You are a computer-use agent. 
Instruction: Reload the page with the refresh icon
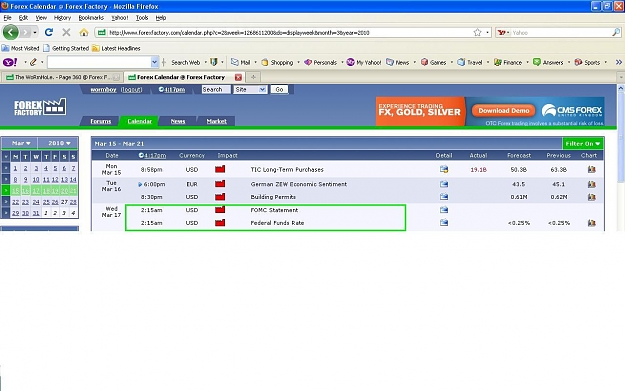click(x=49, y=32)
